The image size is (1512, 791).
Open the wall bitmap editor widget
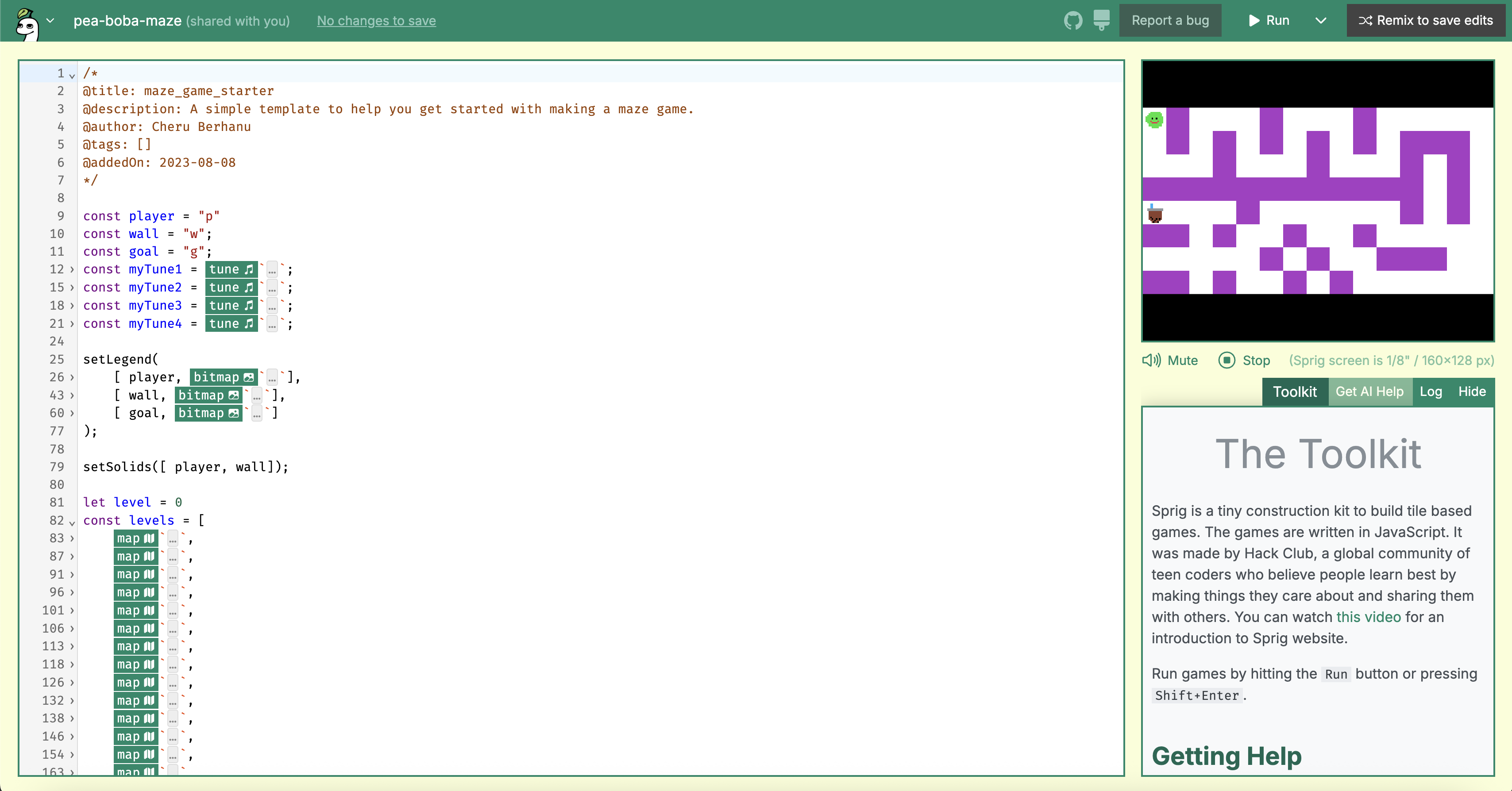(208, 395)
